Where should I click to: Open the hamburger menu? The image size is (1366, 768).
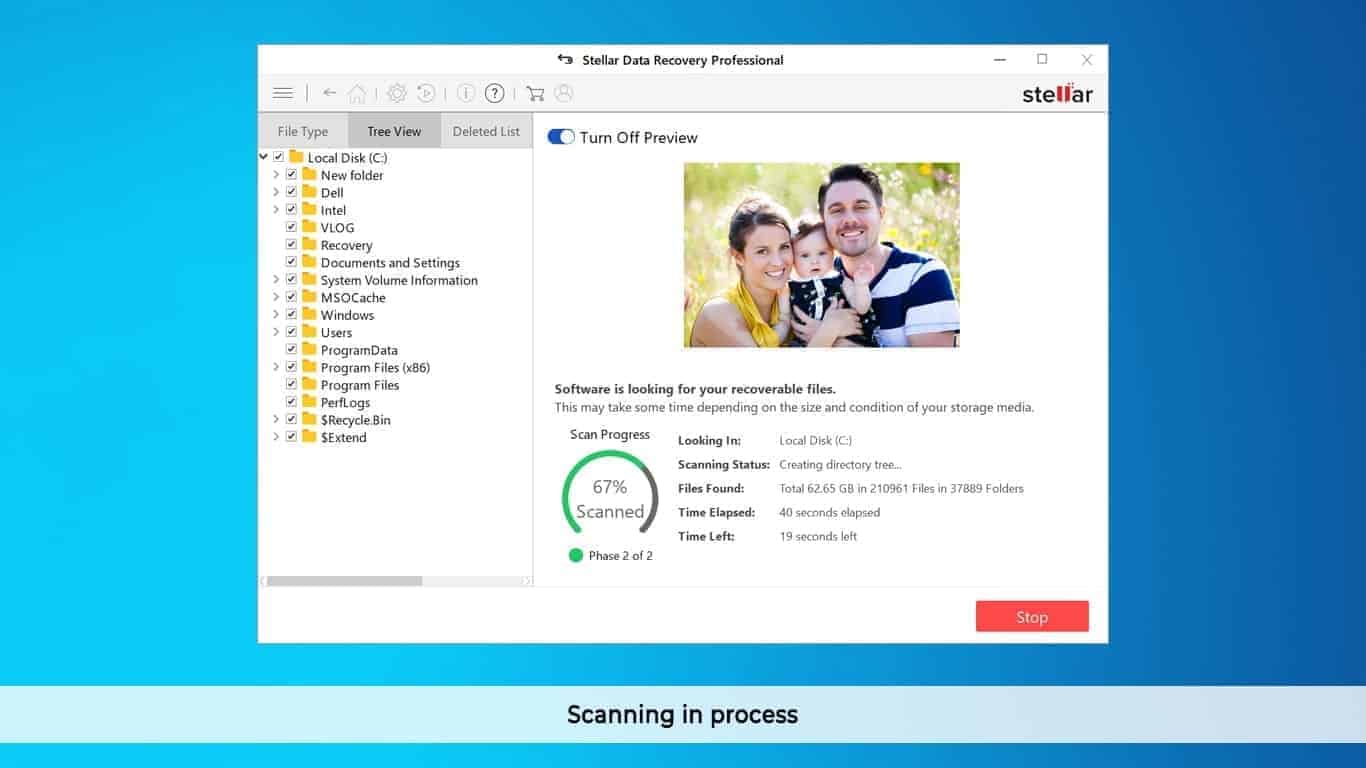(x=283, y=92)
